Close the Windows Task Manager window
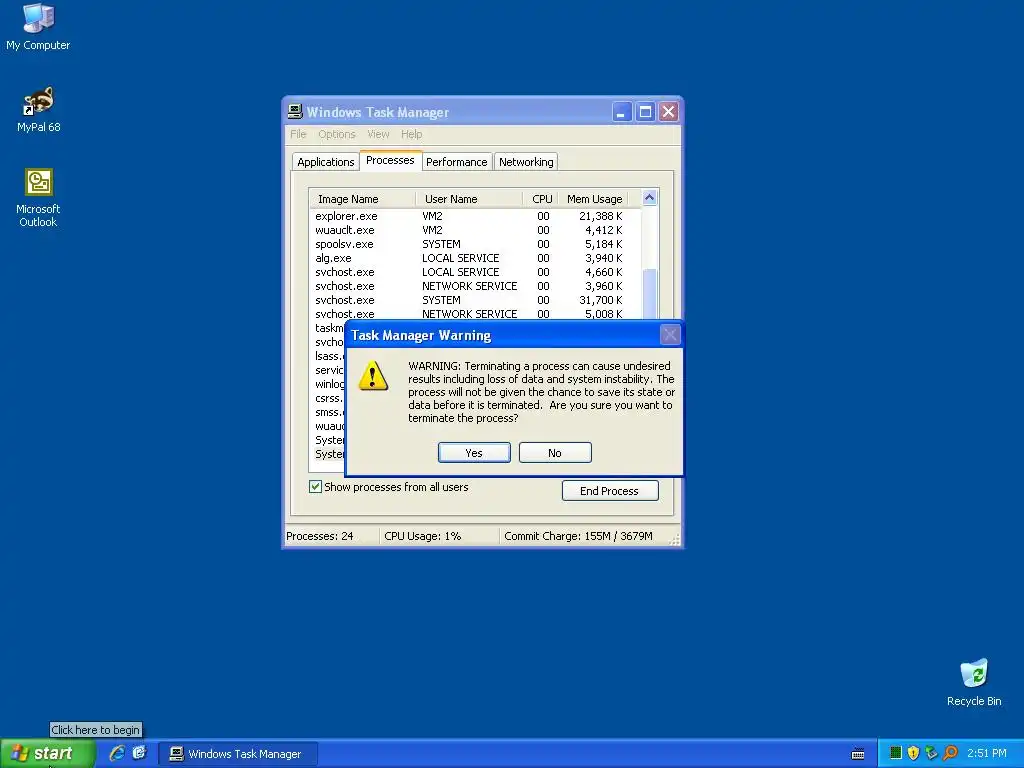Screen dimensions: 1024x768 point(669,112)
